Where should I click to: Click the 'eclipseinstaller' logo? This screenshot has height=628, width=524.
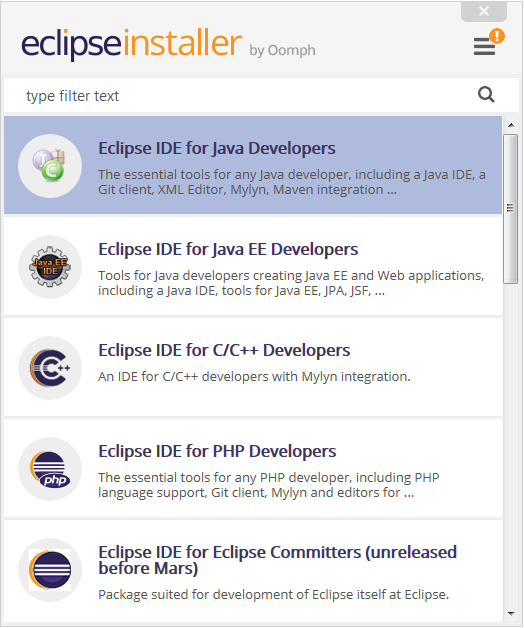[131, 43]
